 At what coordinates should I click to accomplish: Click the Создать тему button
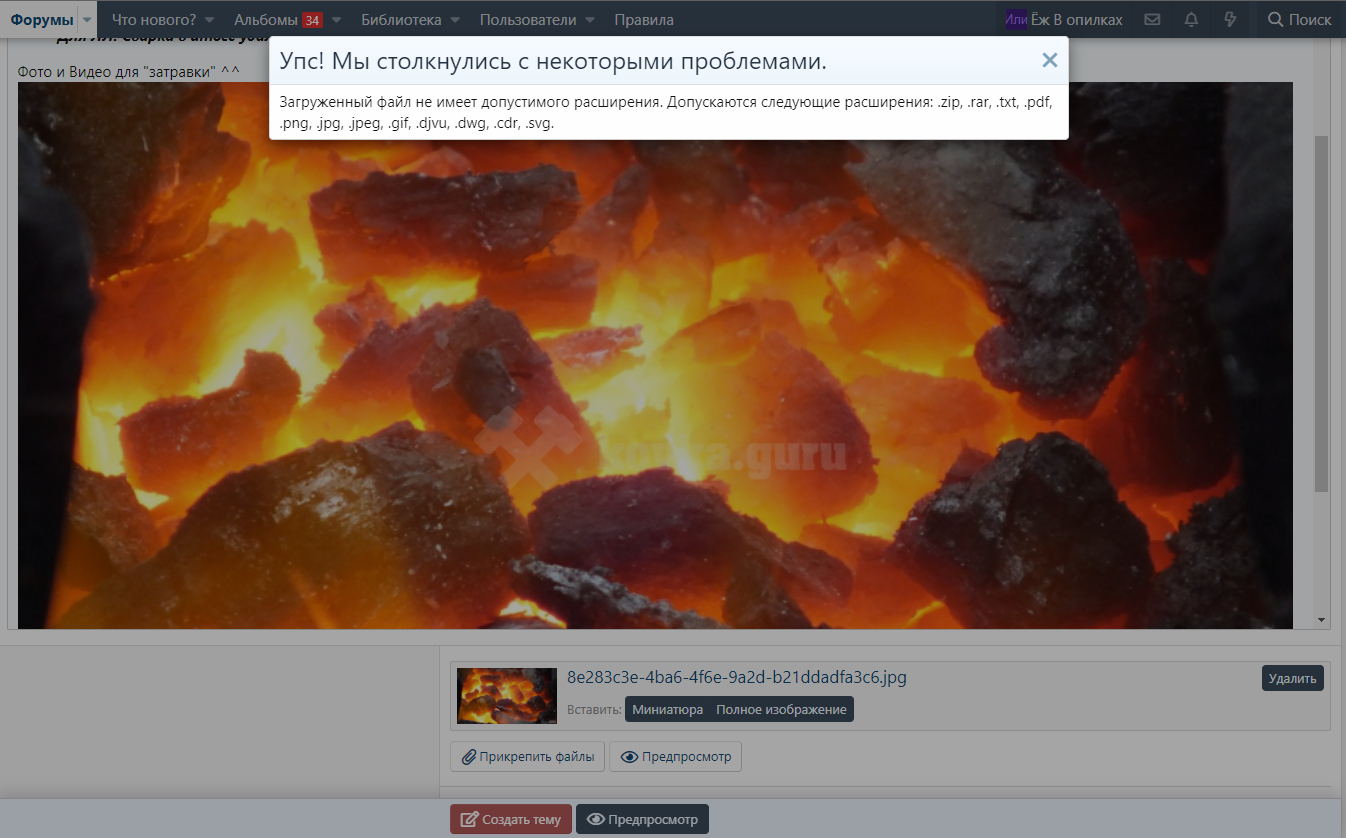(x=511, y=819)
